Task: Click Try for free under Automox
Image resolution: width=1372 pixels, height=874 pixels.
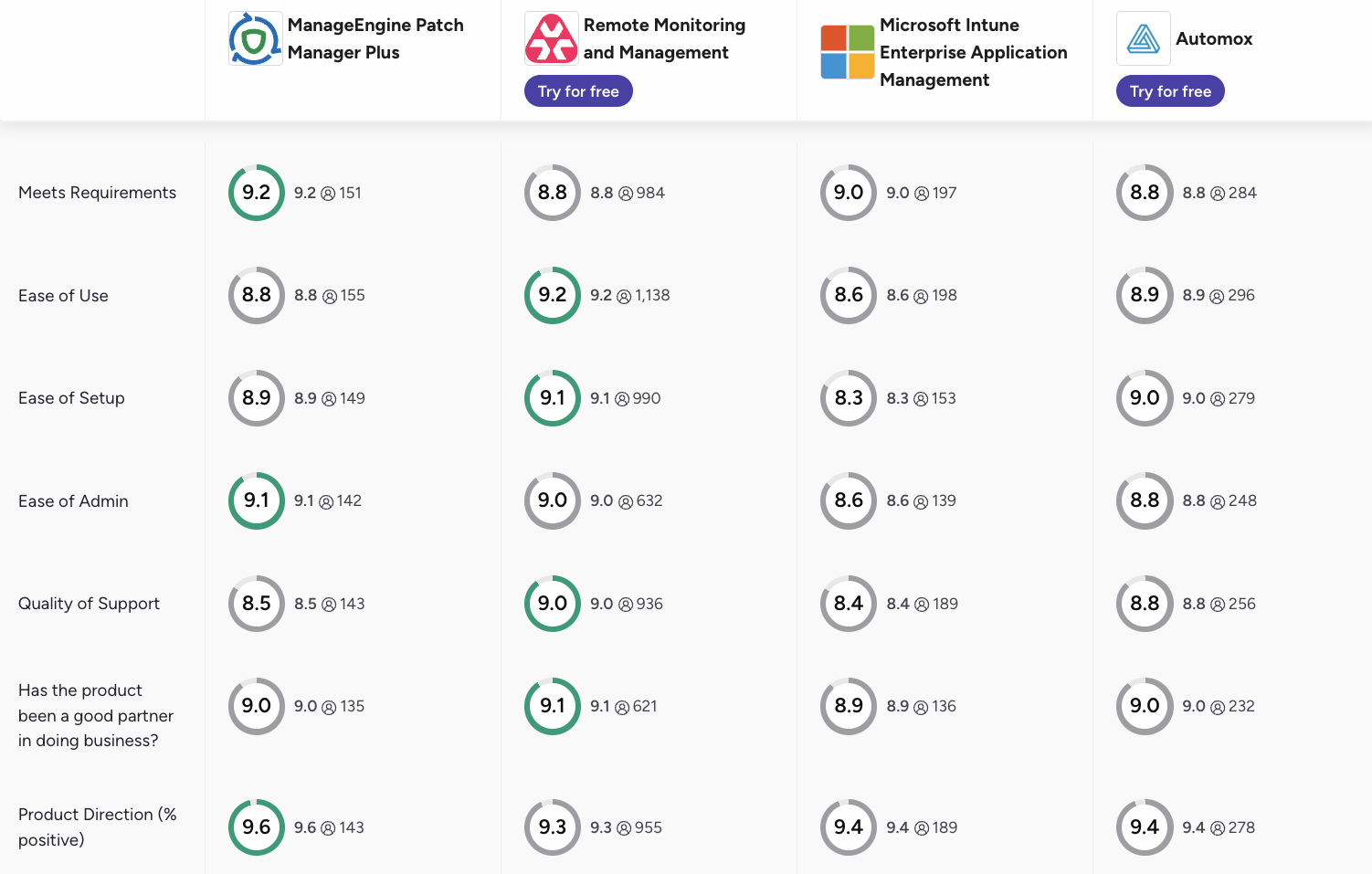Action: (1170, 91)
